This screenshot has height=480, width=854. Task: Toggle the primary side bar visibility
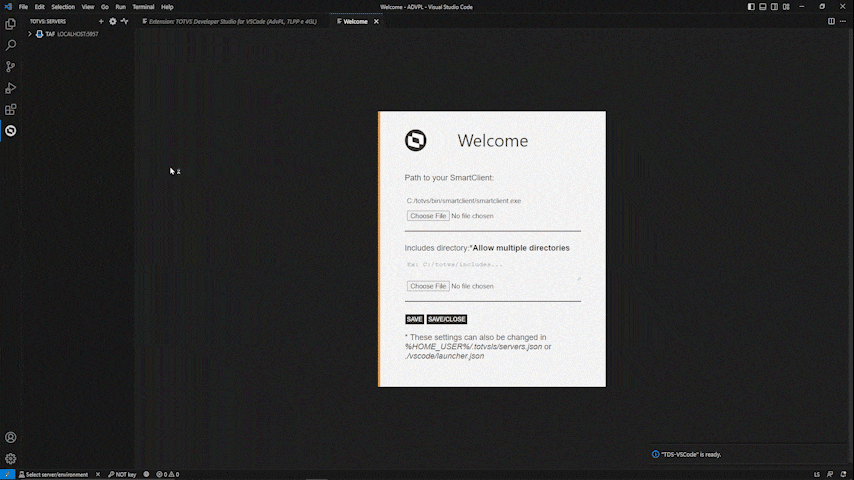coord(751,7)
